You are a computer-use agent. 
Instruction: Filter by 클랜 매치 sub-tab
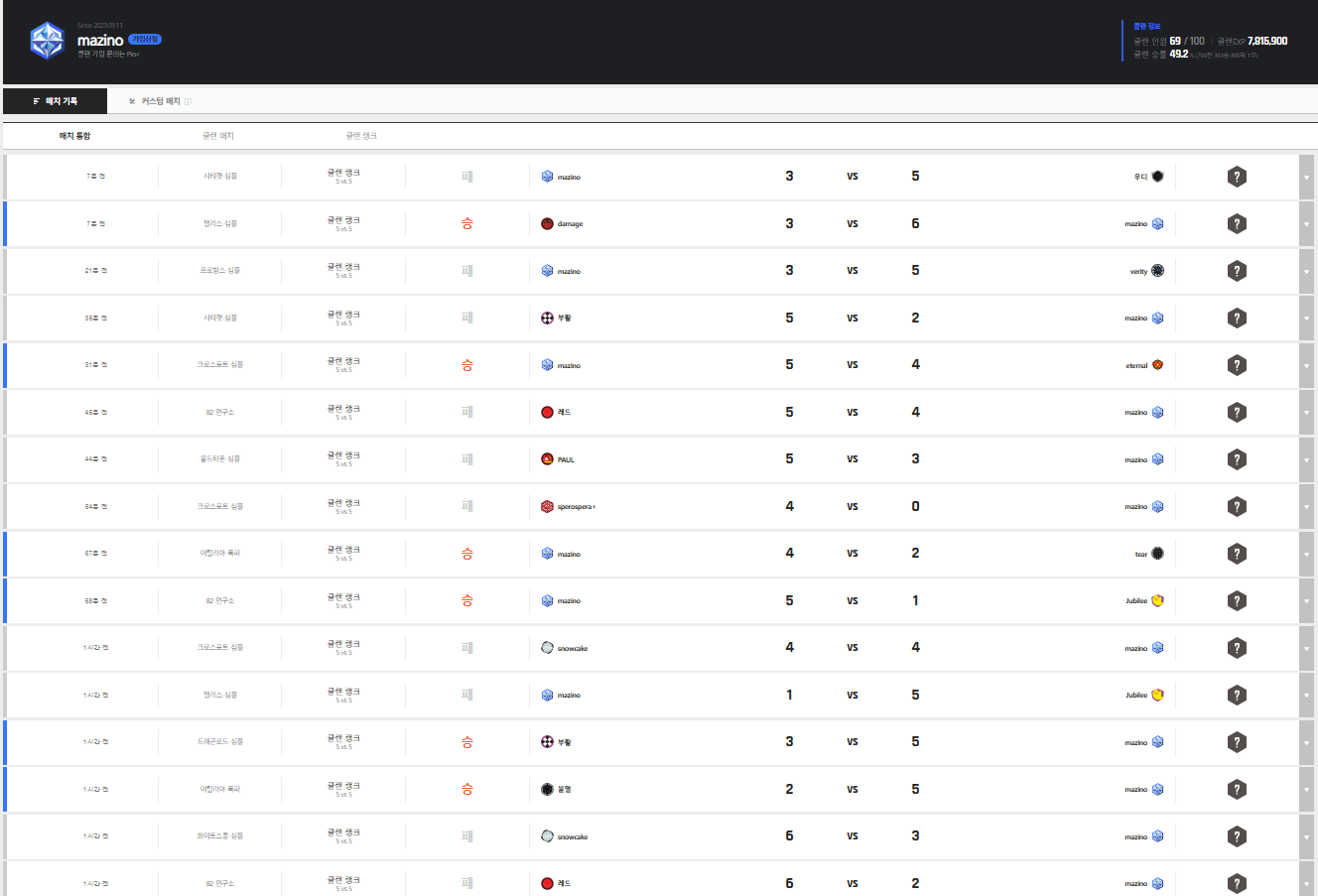[218, 136]
